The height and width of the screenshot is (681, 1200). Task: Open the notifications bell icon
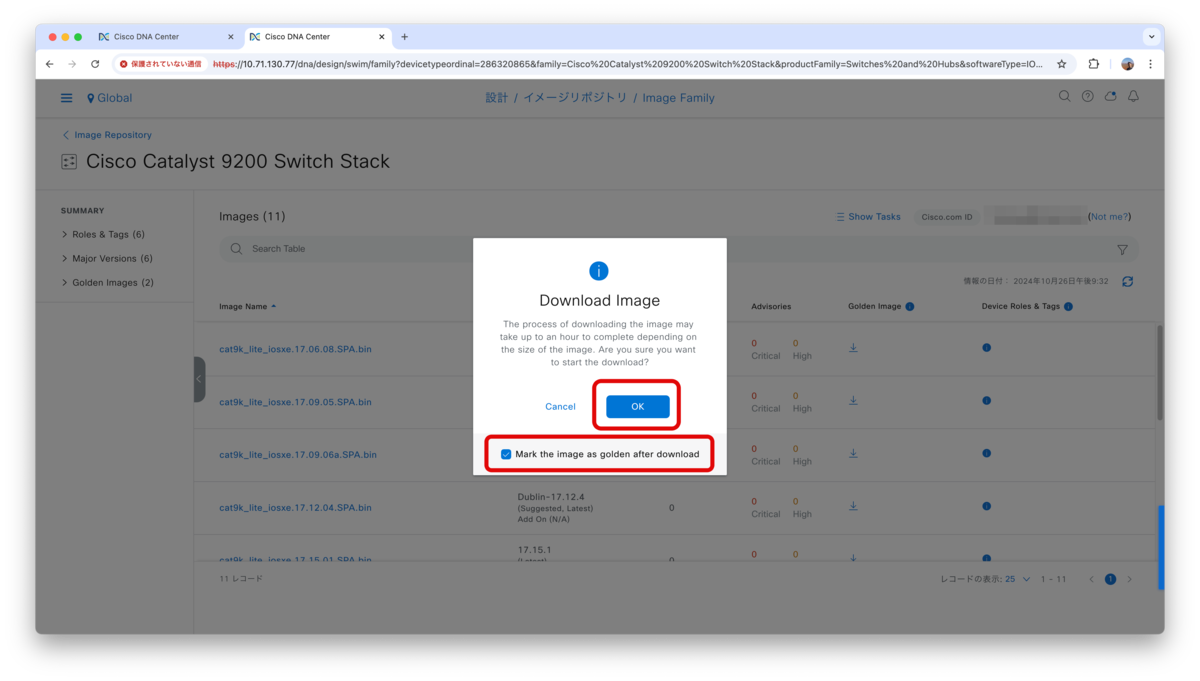1133,97
